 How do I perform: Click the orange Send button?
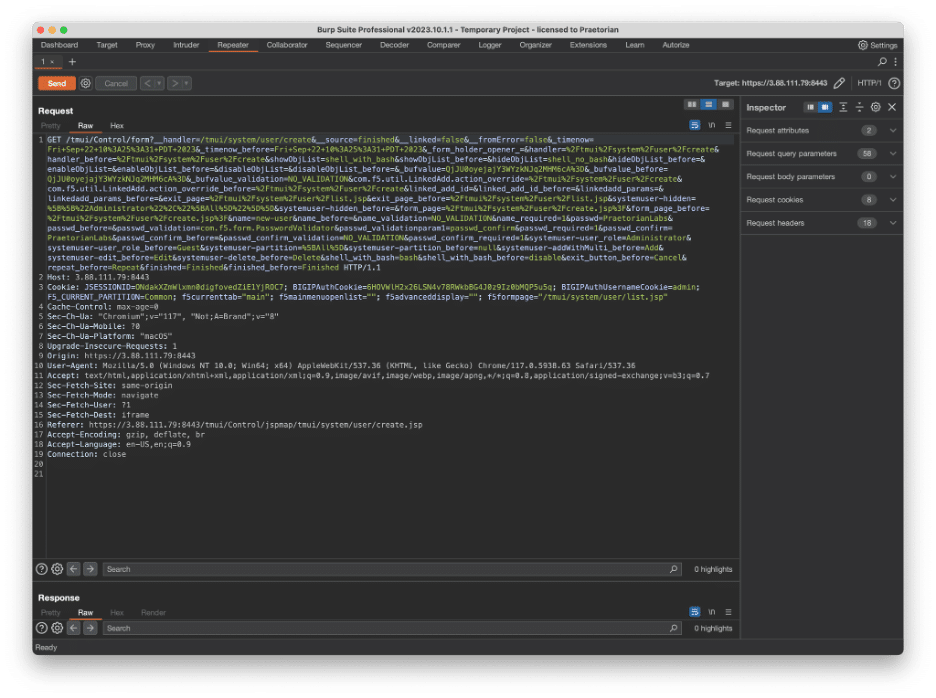click(x=57, y=84)
